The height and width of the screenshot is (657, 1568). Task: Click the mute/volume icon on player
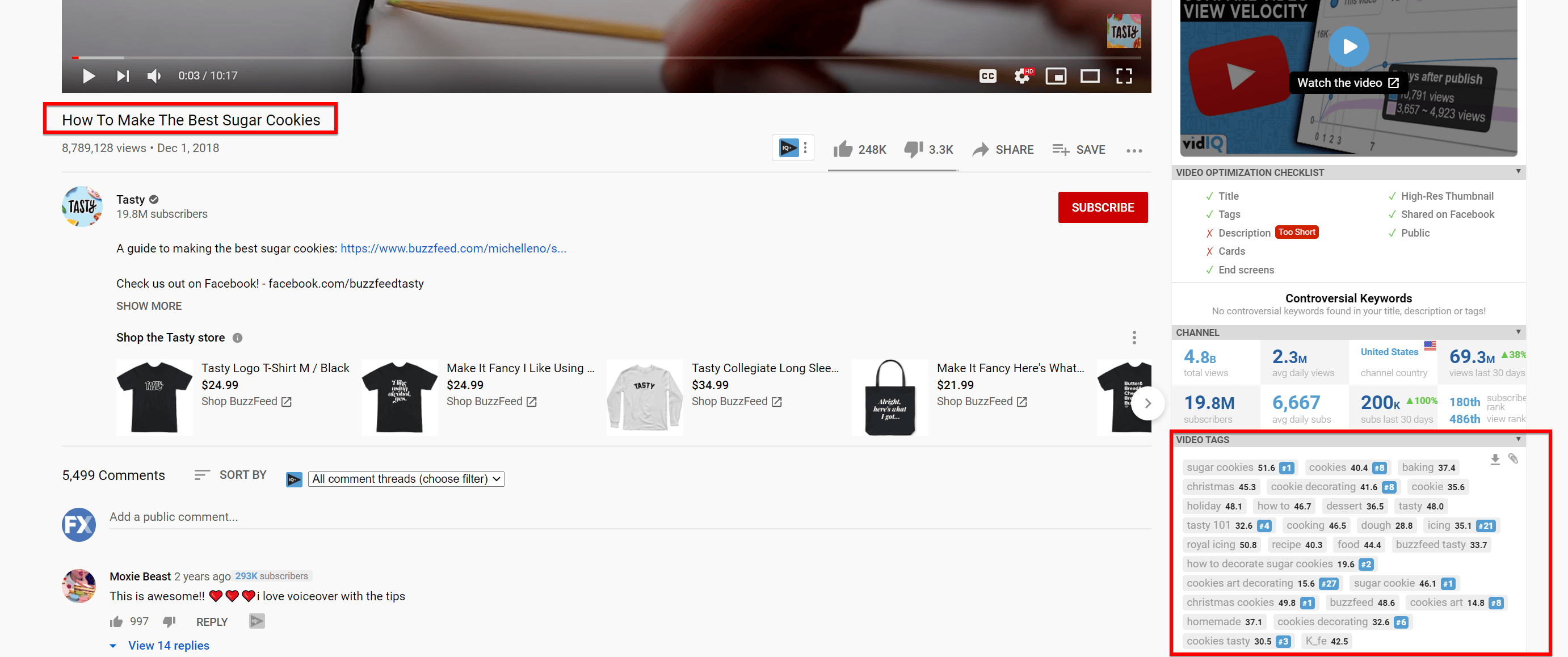click(155, 75)
